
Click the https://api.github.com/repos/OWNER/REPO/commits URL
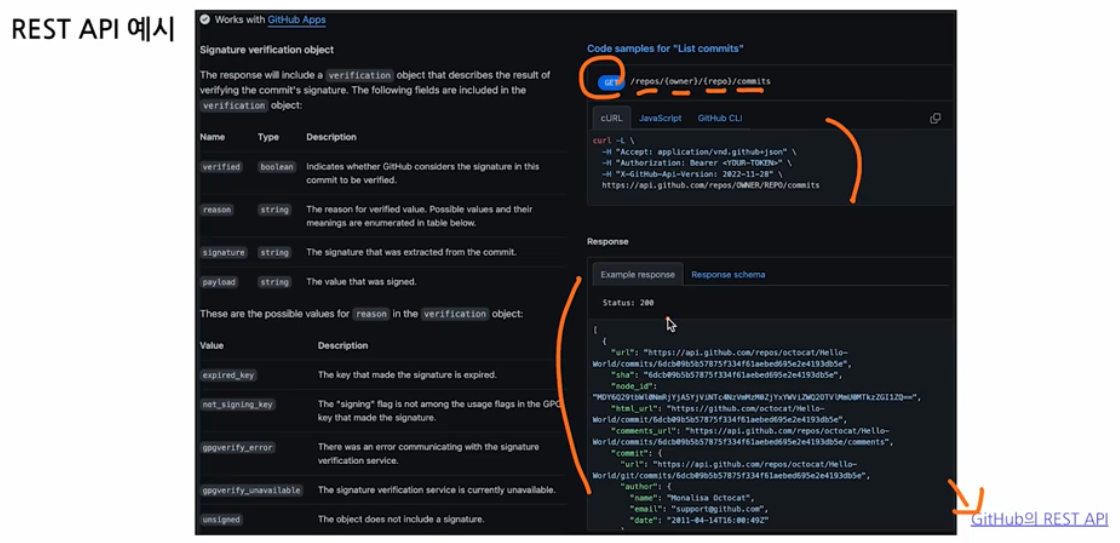pos(711,185)
